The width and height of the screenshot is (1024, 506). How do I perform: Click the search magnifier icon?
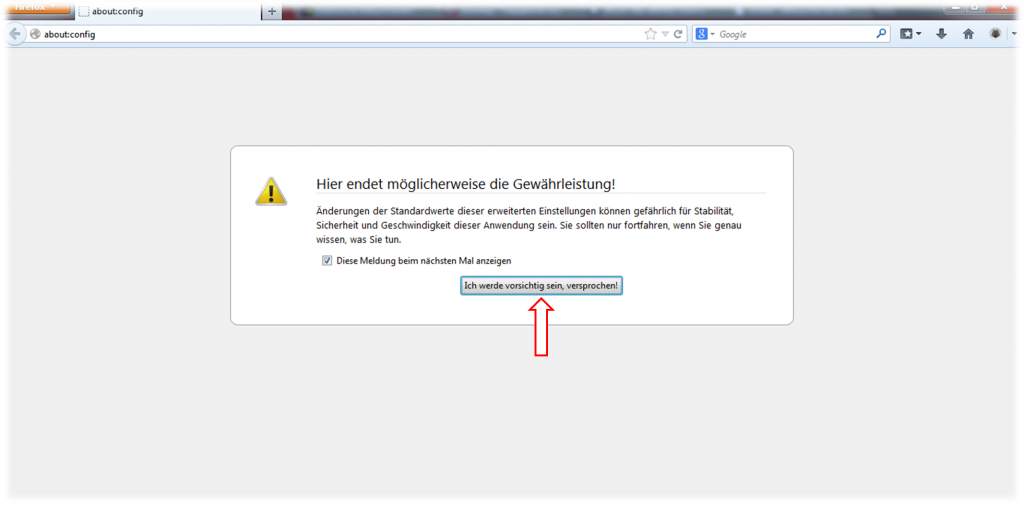tap(881, 34)
